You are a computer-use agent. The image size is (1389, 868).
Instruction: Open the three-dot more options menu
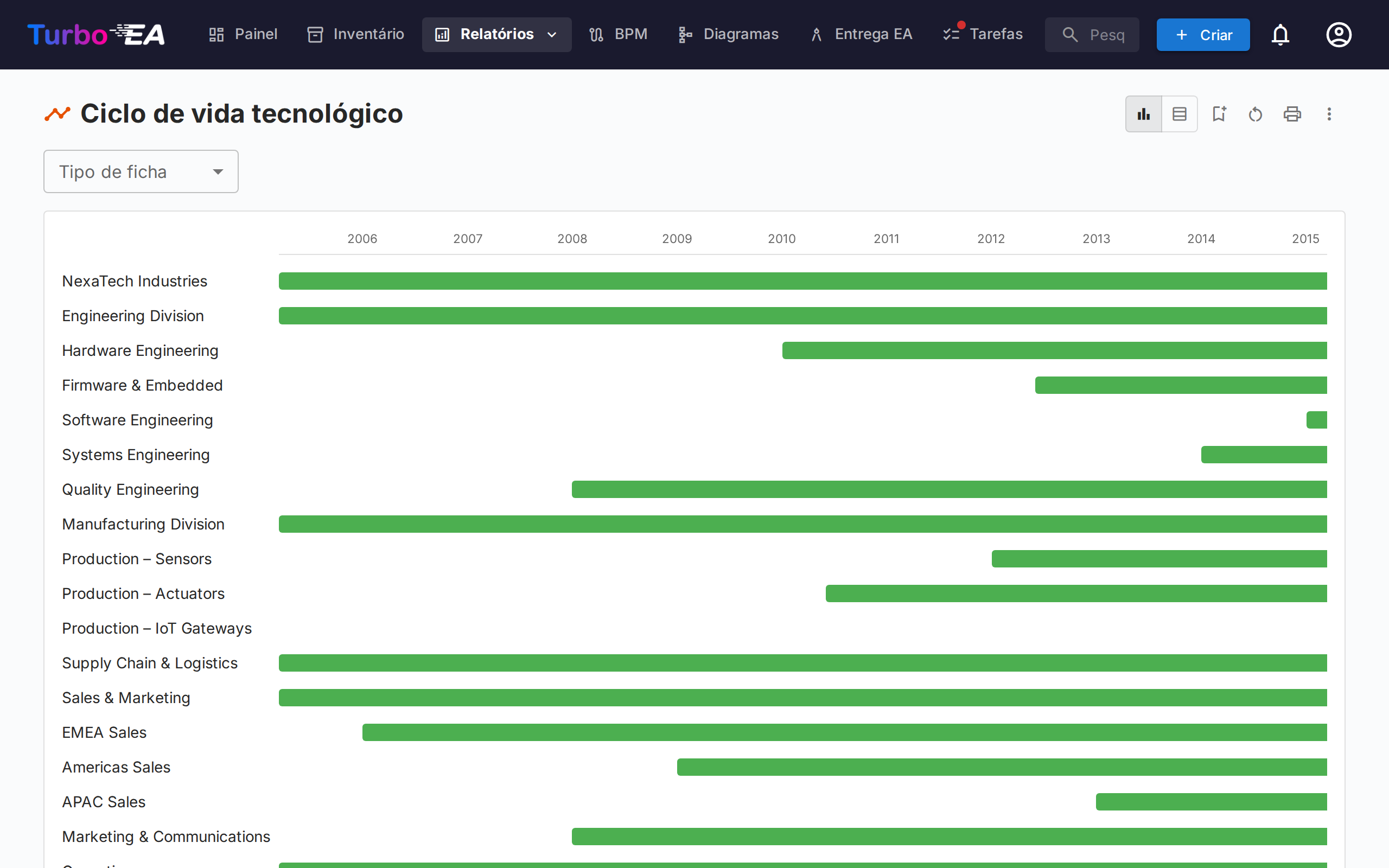pos(1329,114)
